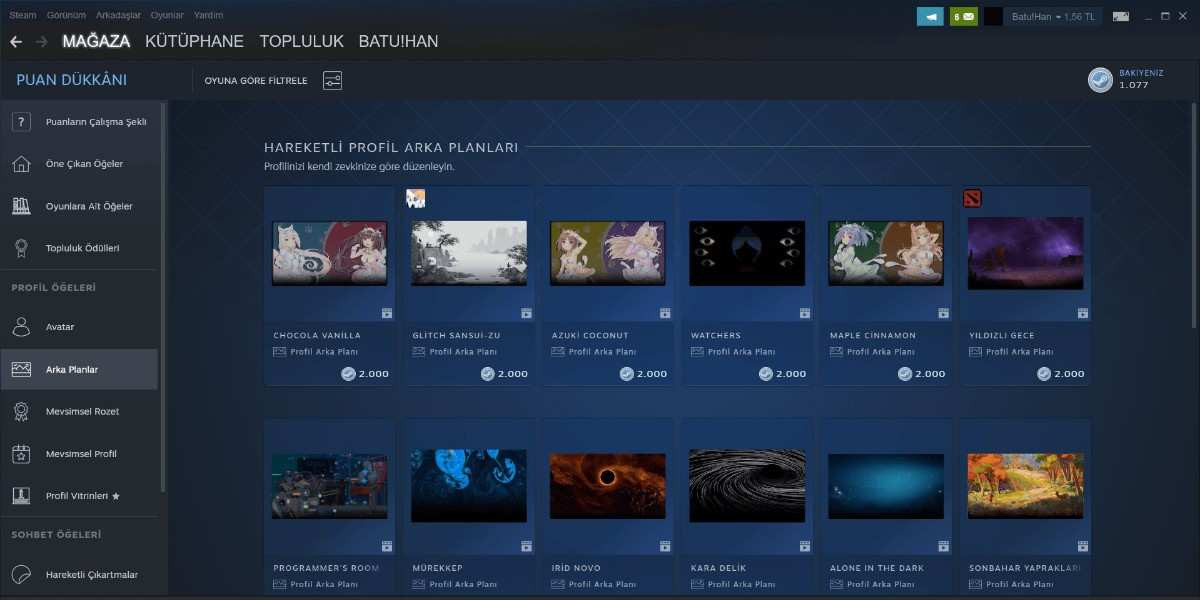Click the Steam points balance coin icon
The width and height of the screenshot is (1200, 600).
[1100, 80]
